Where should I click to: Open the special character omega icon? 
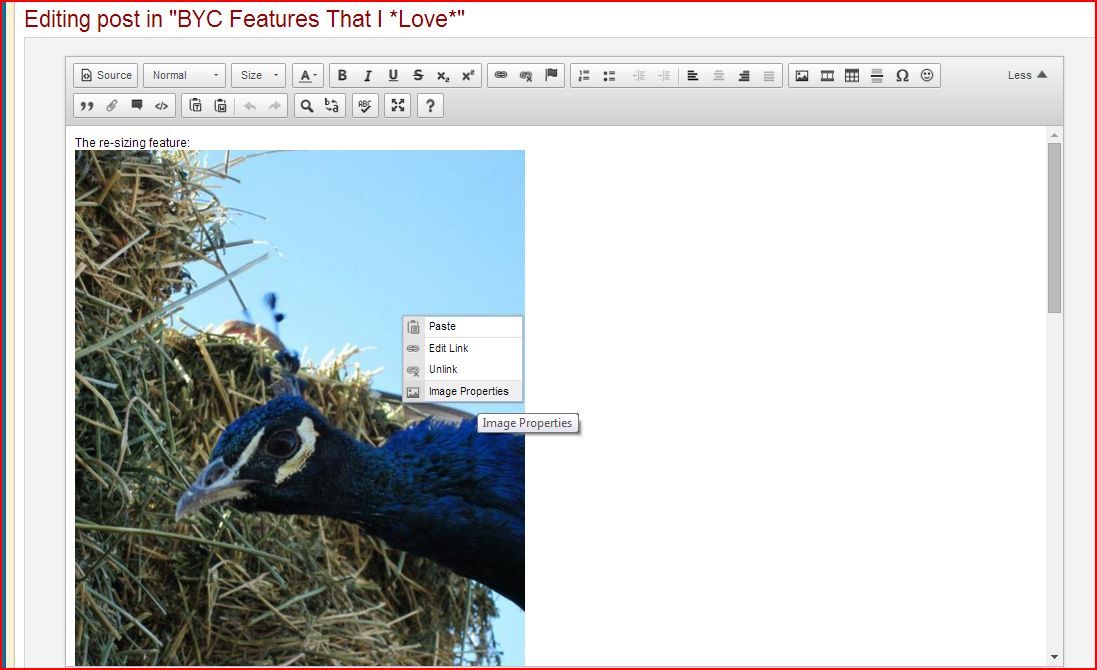point(902,76)
